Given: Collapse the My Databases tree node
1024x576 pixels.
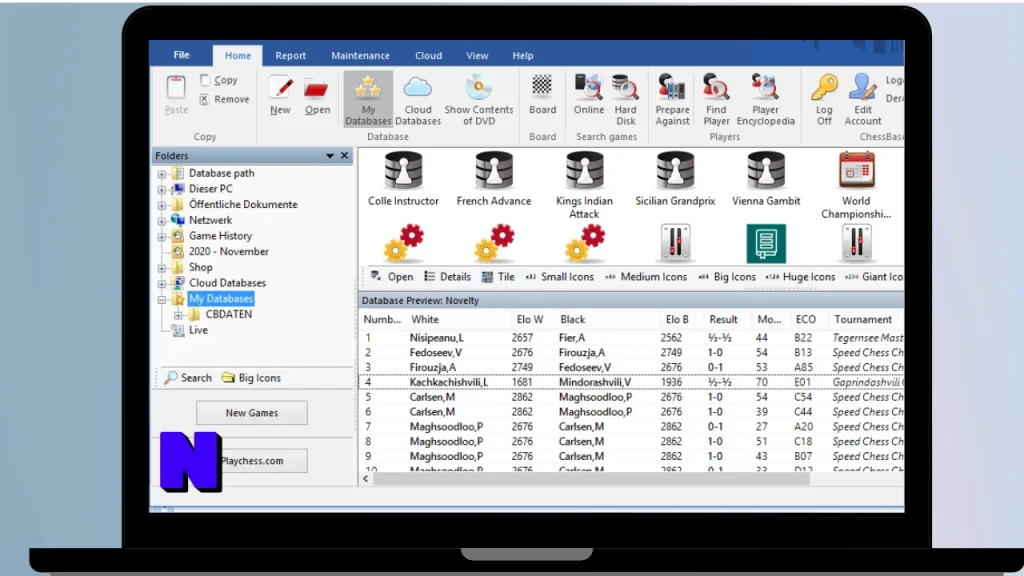Looking at the screenshot, I should (162, 299).
